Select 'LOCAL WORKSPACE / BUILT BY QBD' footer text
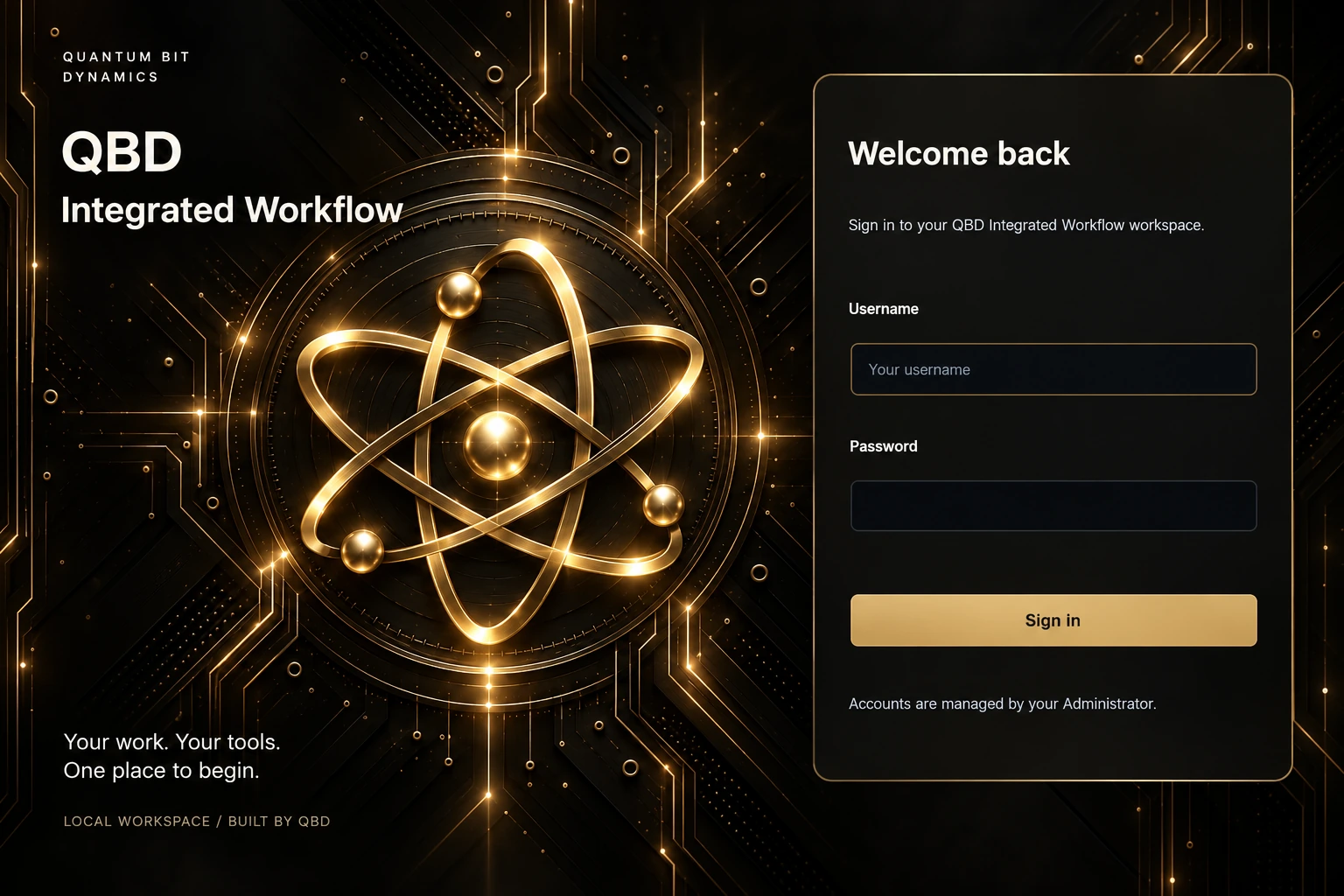The image size is (1344, 896). 197,822
